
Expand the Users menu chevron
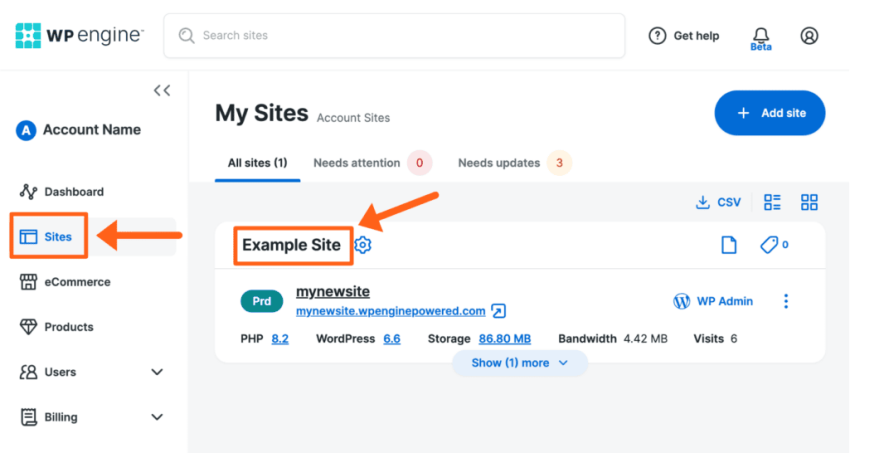click(157, 372)
